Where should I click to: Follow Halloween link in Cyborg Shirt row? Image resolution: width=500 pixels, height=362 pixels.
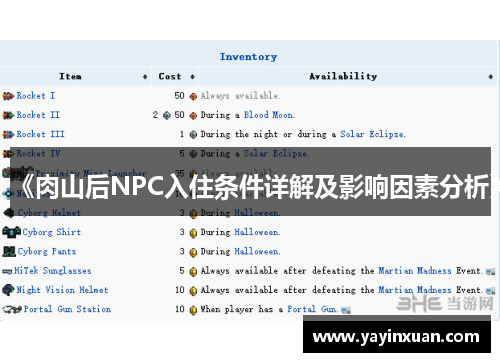(257, 232)
